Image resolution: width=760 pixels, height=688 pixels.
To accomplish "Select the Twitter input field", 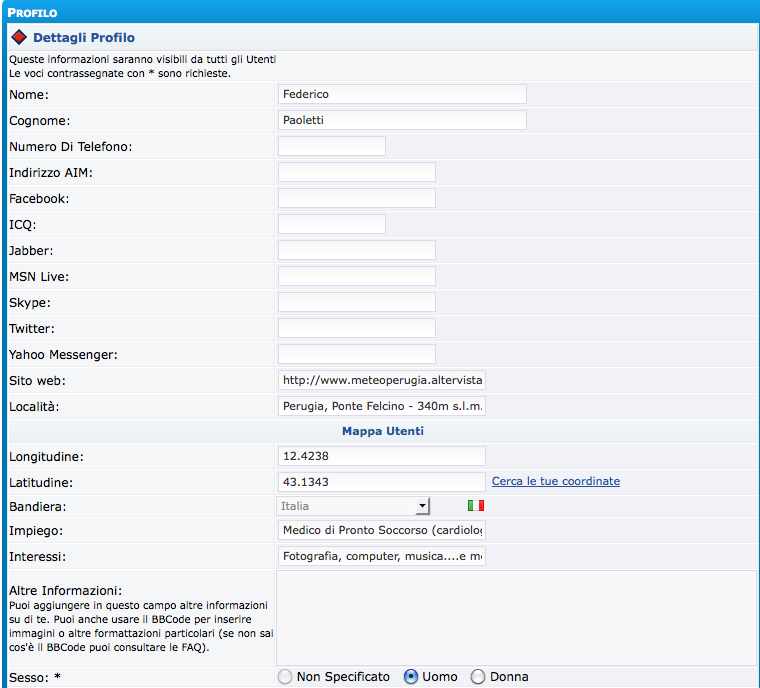I will pyautogui.click(x=356, y=328).
